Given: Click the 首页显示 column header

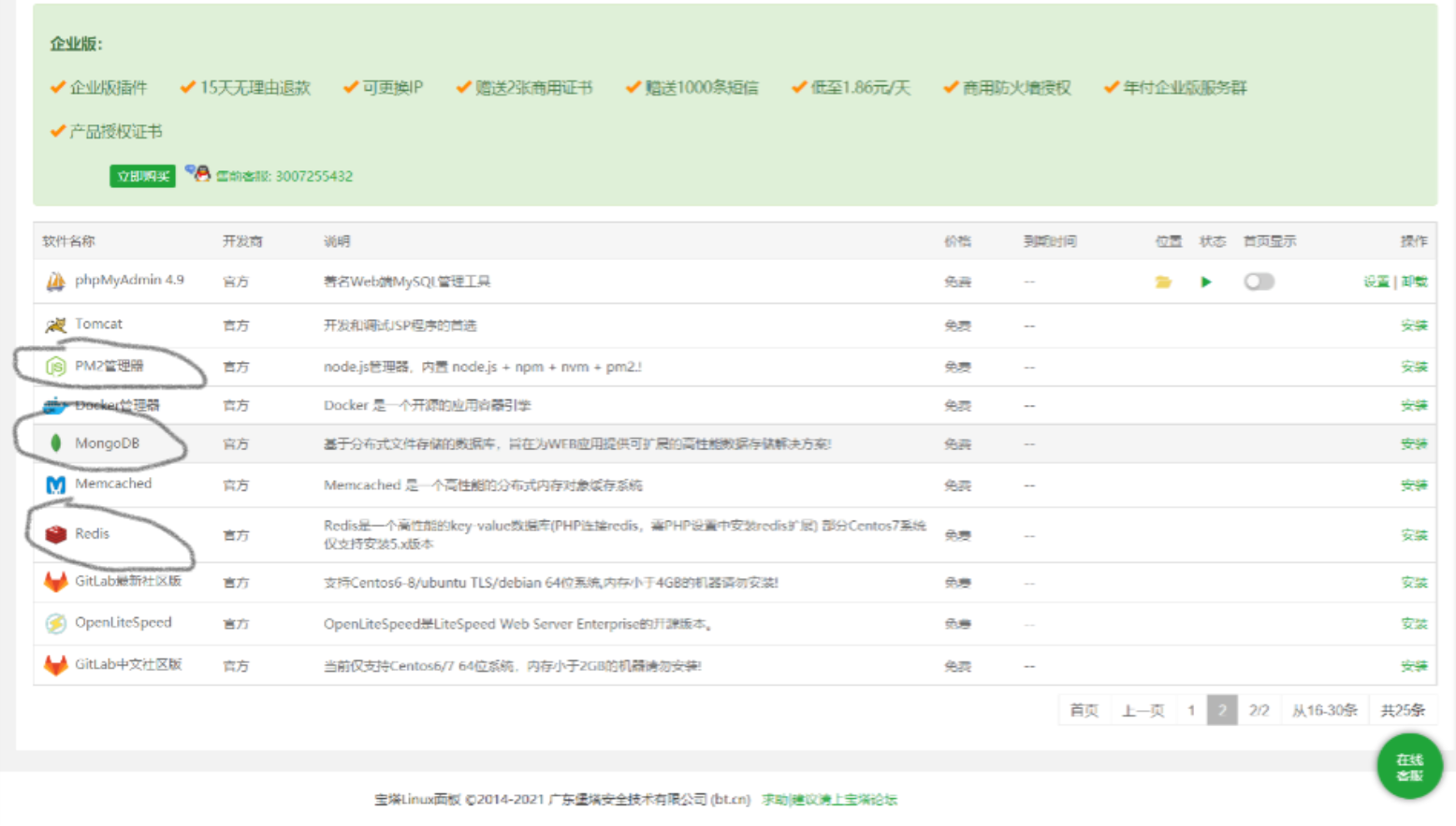Looking at the screenshot, I should pyautogui.click(x=1270, y=241).
